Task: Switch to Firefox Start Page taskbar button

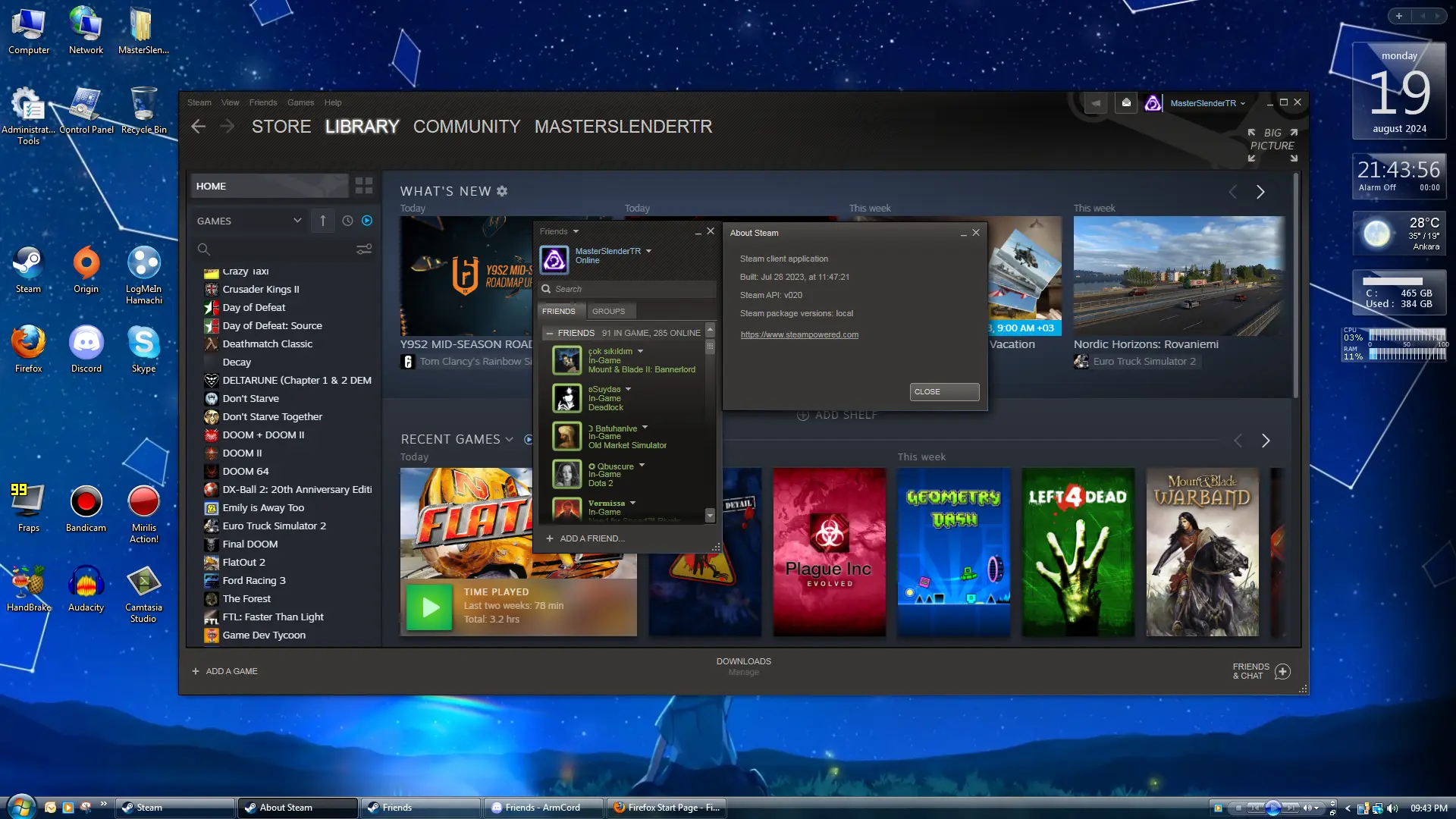Action: point(667,808)
